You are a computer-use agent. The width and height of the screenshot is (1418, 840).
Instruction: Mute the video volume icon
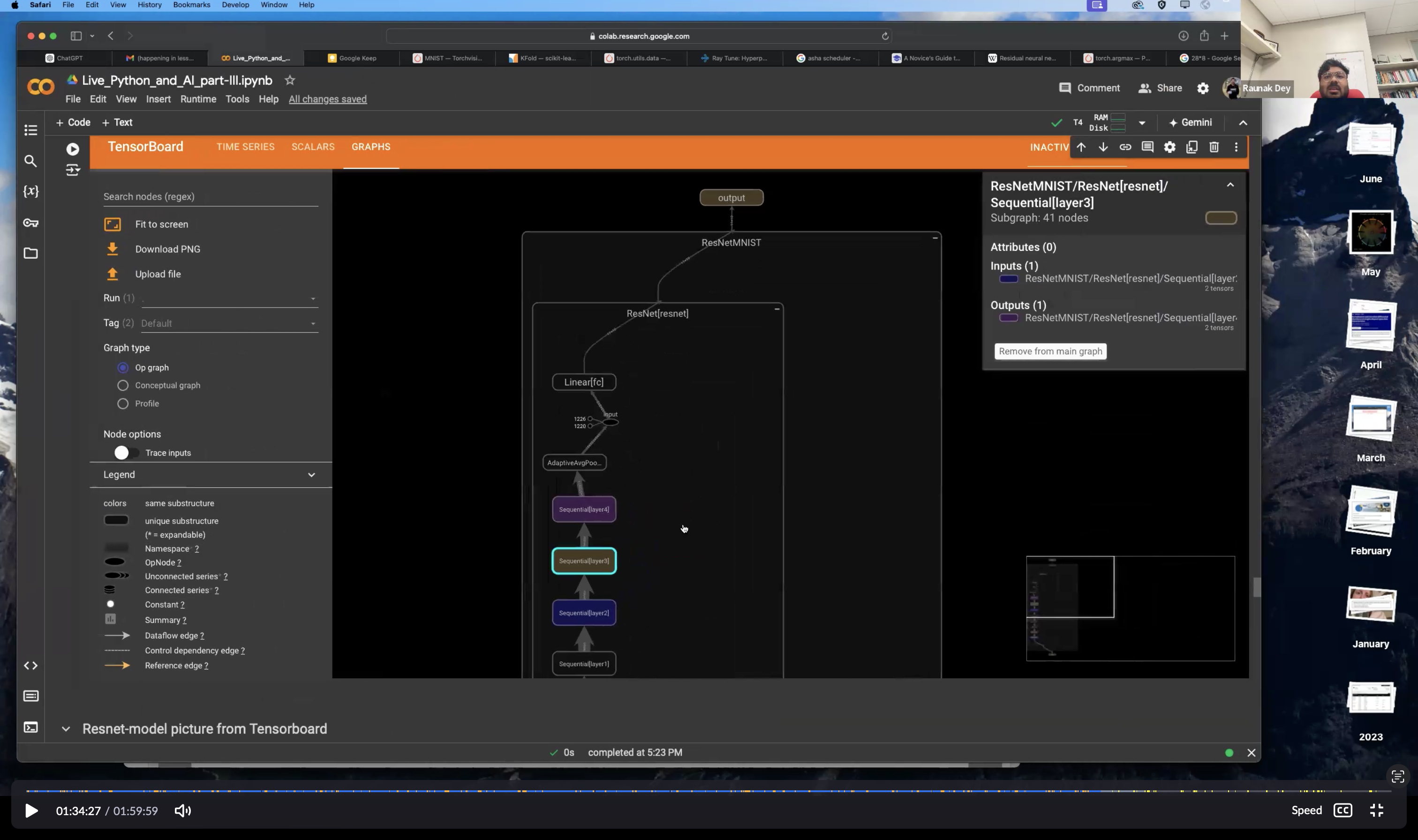182,810
